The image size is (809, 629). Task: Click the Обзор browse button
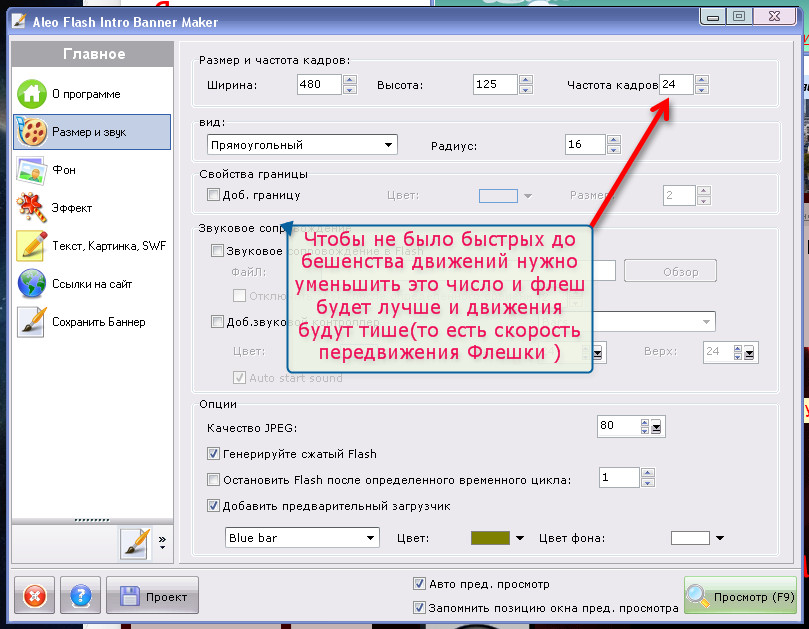[x=670, y=271]
